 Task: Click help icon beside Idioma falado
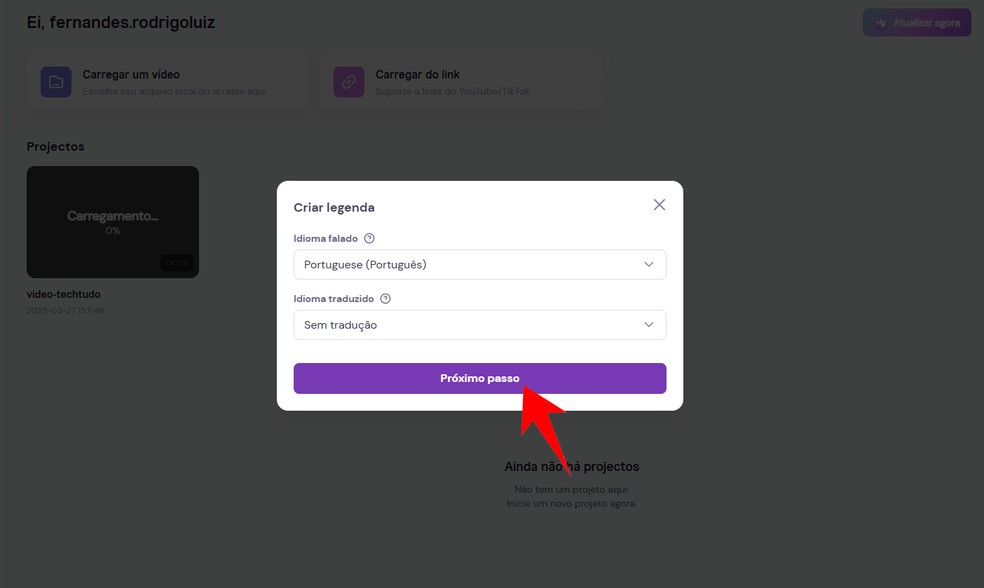(369, 239)
